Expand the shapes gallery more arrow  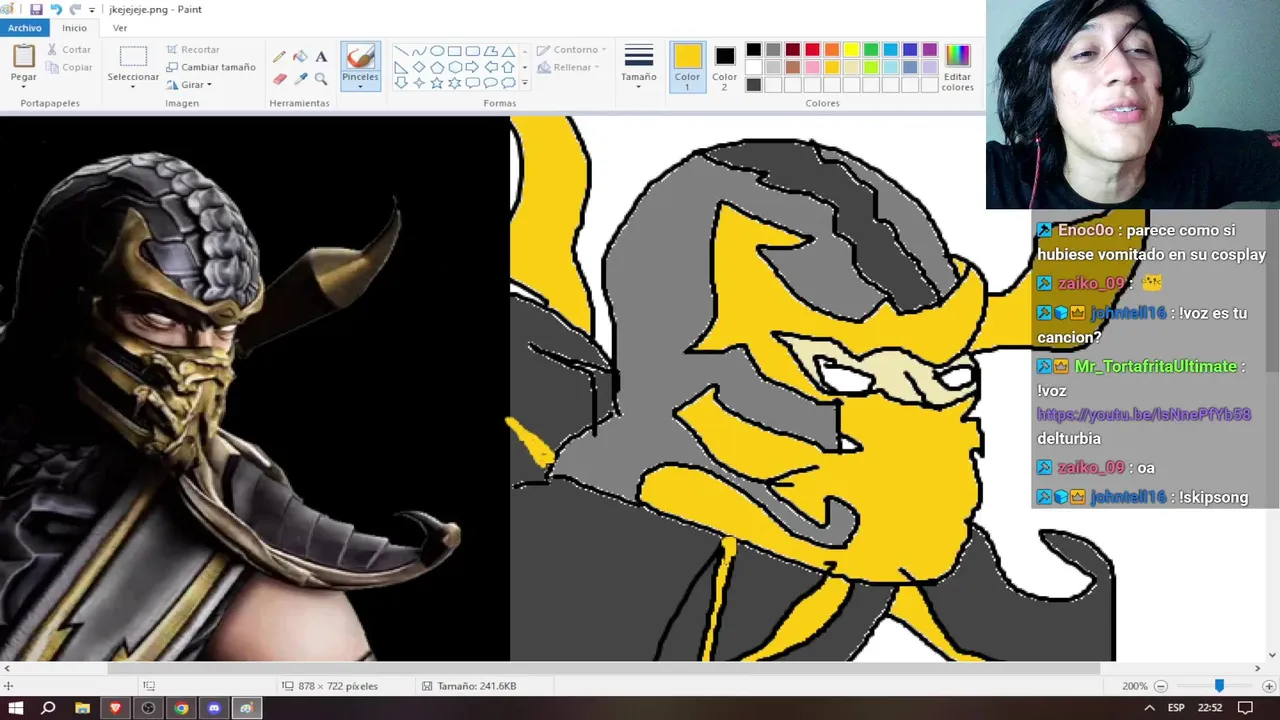(x=525, y=84)
